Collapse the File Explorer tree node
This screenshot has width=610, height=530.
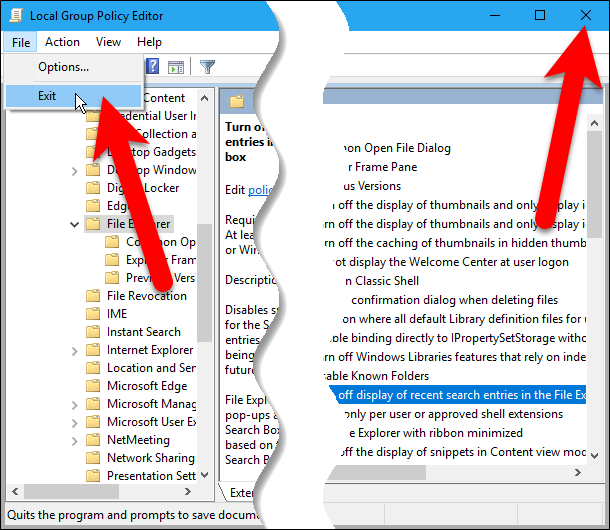(x=74, y=225)
